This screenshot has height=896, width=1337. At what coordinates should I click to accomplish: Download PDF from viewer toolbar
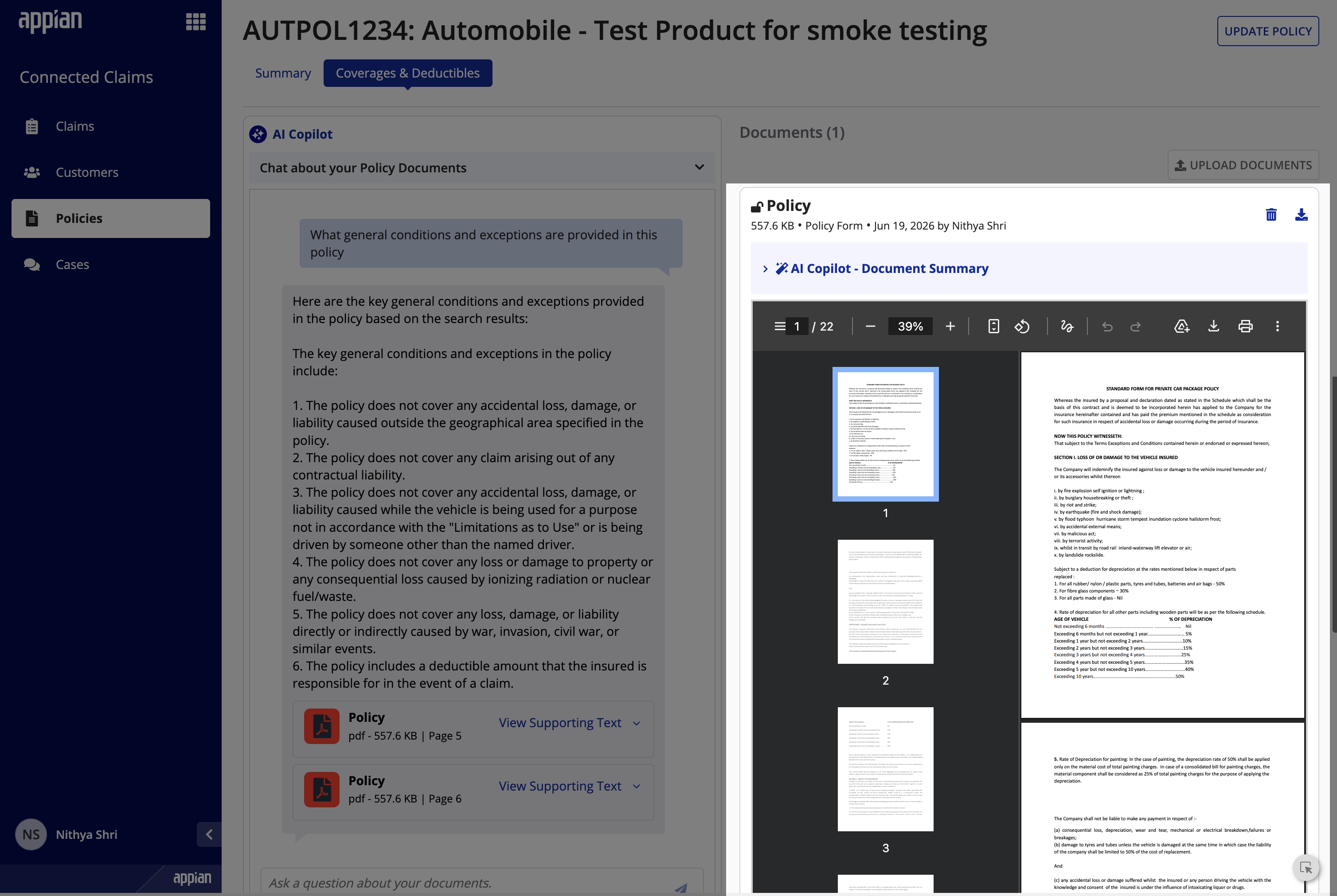click(1213, 326)
